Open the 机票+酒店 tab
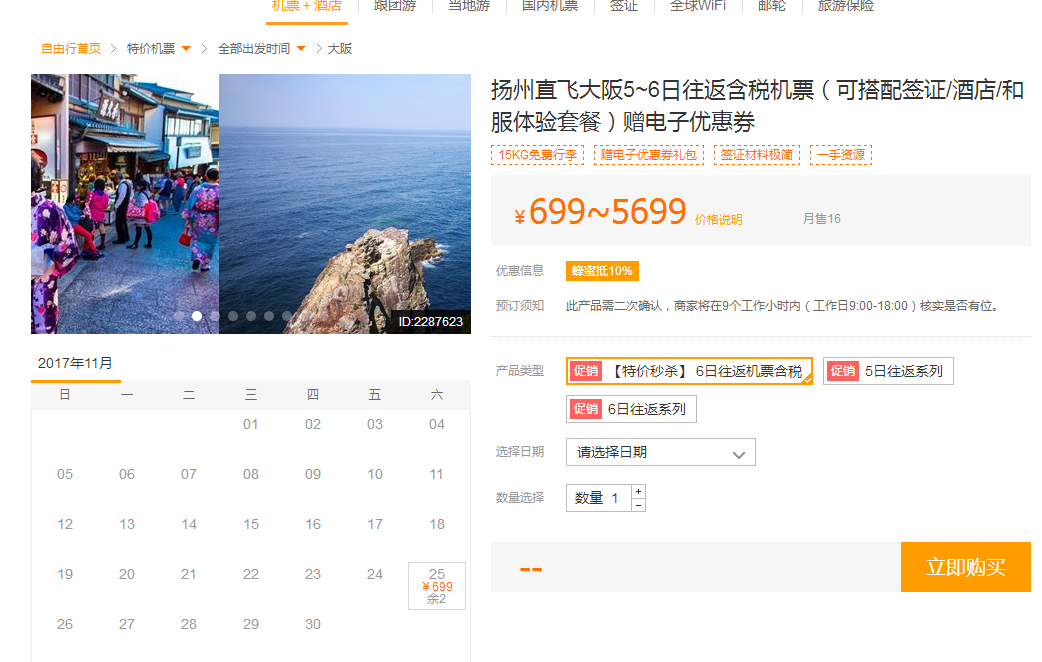The height and width of the screenshot is (662, 1042). pyautogui.click(x=306, y=7)
